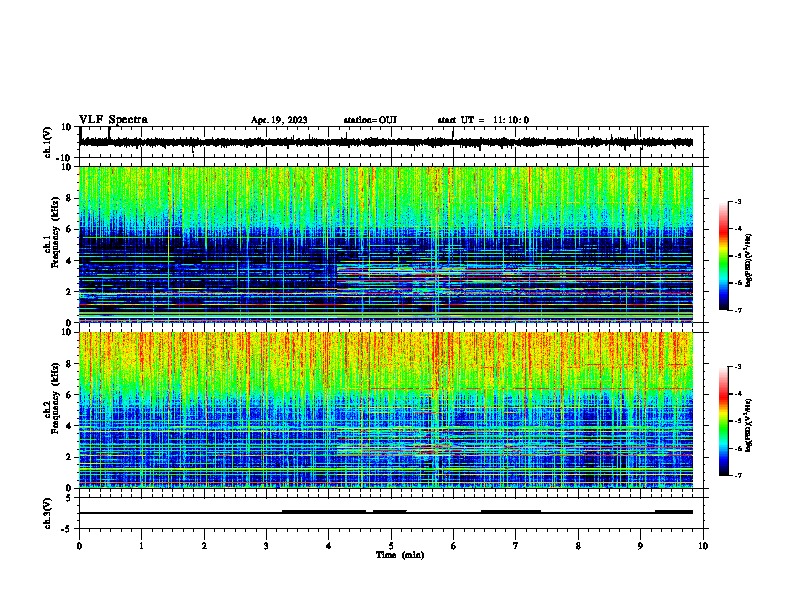Click the time axis tick "2"
This screenshot has width=792, height=612.
tap(204, 546)
